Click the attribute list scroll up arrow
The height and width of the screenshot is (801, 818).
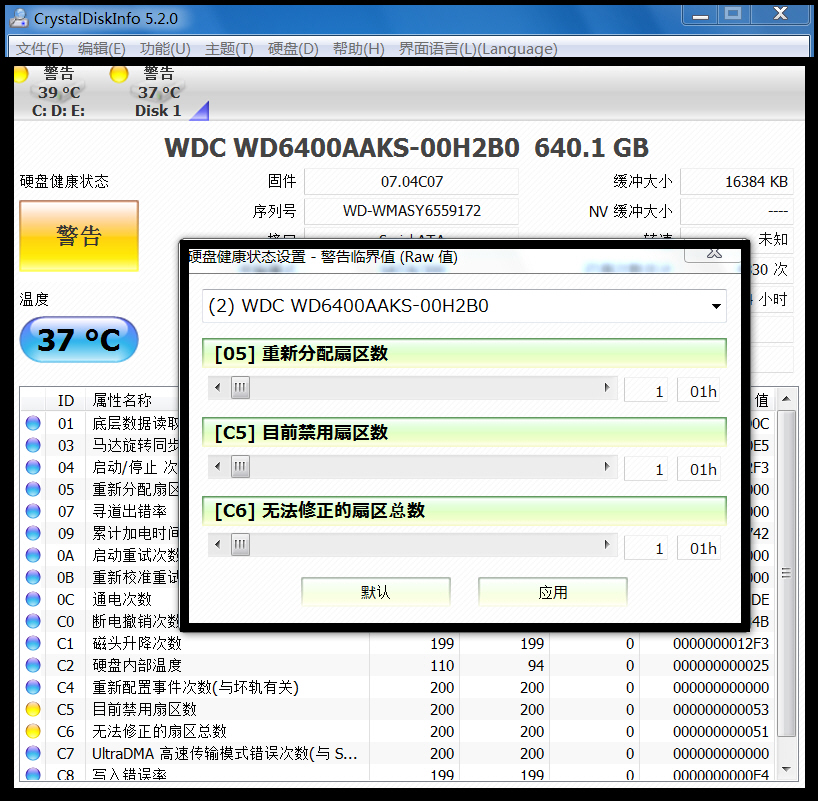pos(786,399)
